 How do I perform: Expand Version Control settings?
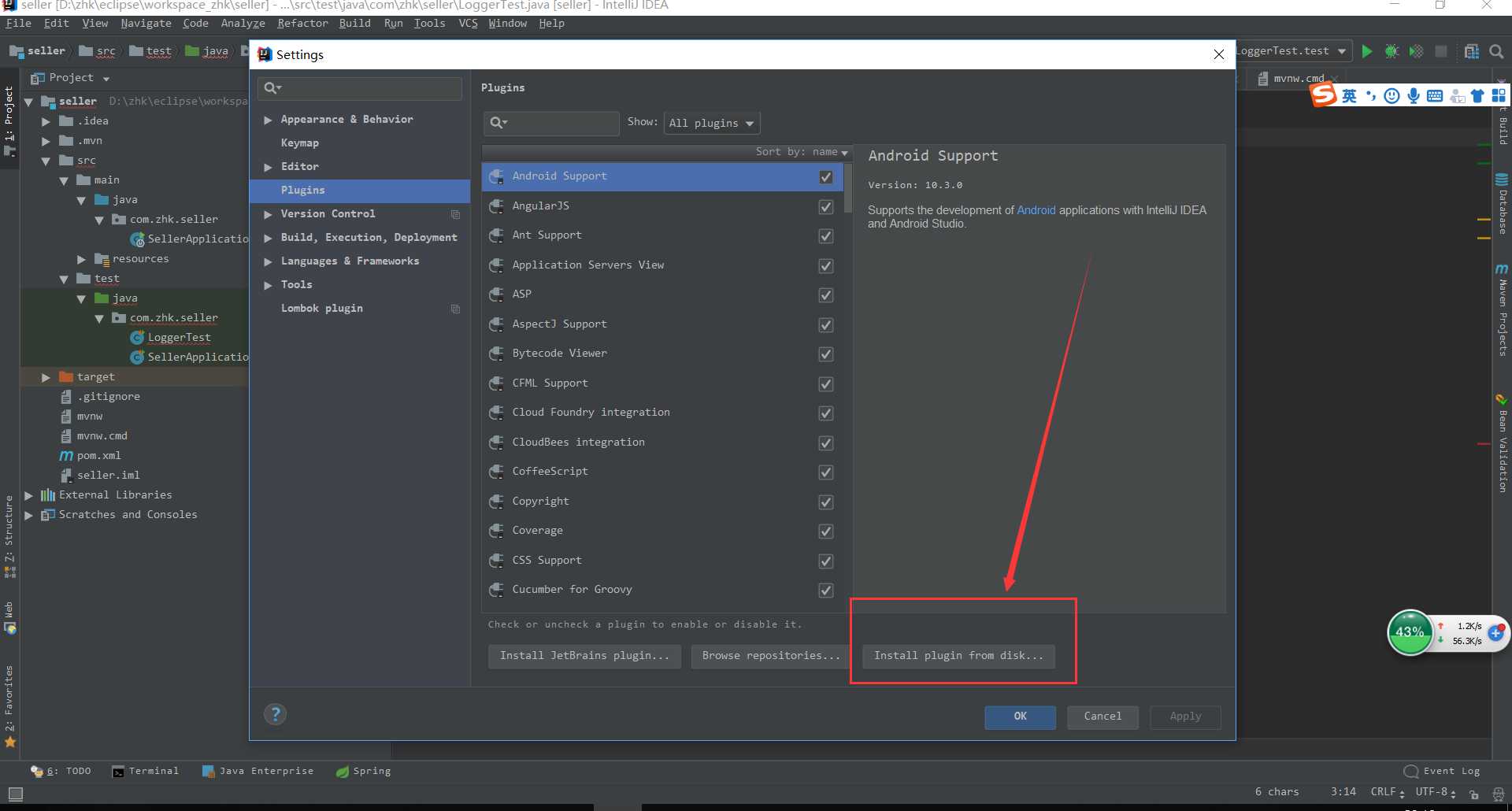pos(268,214)
